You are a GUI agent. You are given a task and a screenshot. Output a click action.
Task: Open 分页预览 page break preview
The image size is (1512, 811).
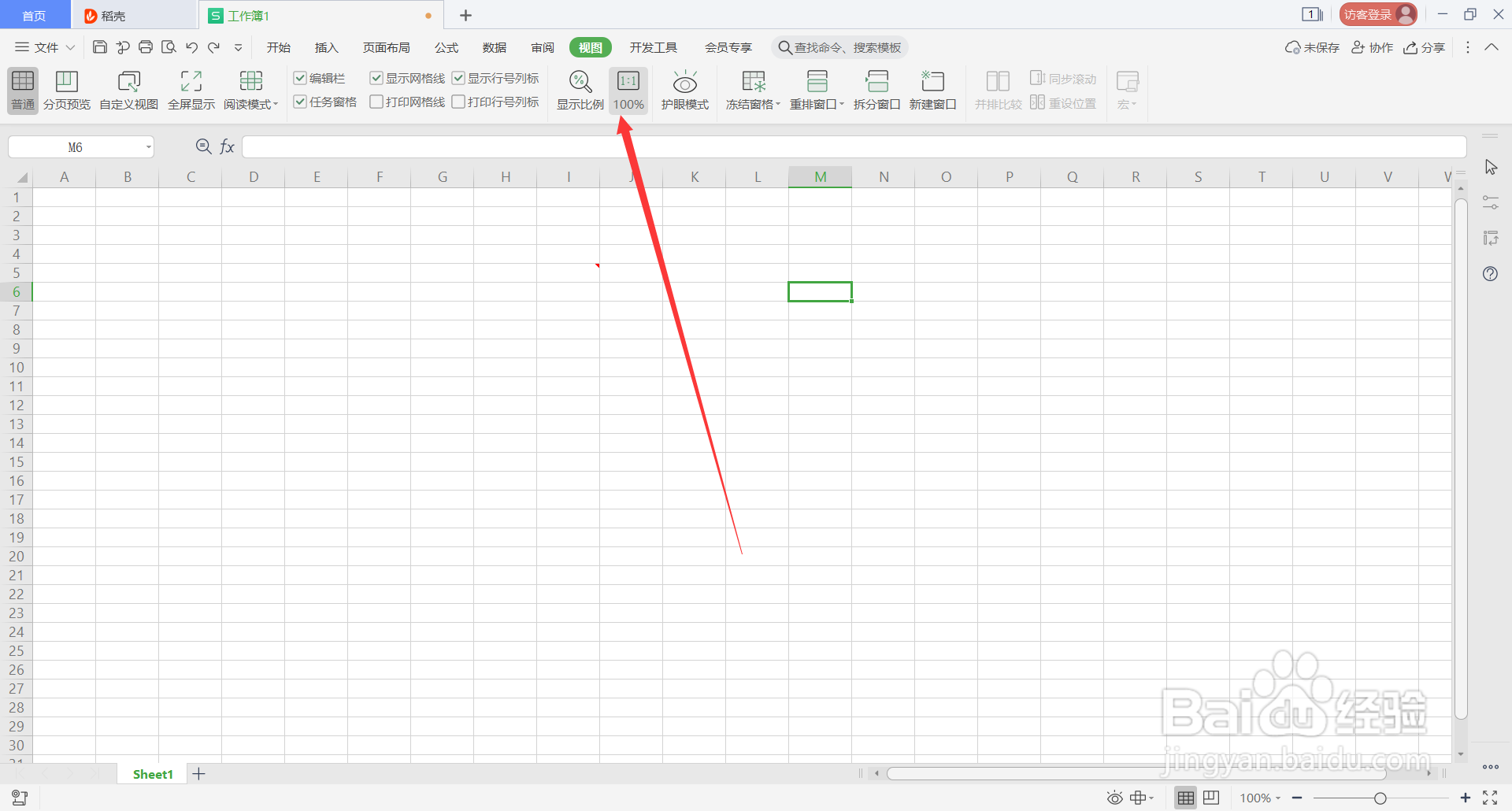pos(67,90)
